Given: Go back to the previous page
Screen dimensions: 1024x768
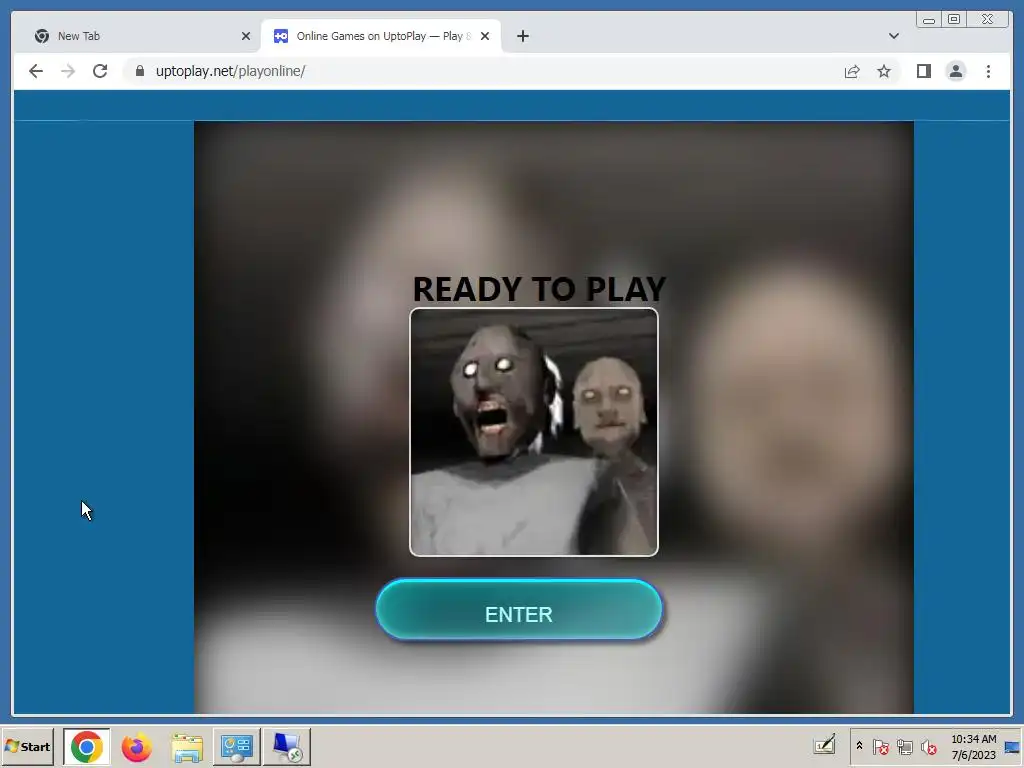Looking at the screenshot, I should (36, 71).
